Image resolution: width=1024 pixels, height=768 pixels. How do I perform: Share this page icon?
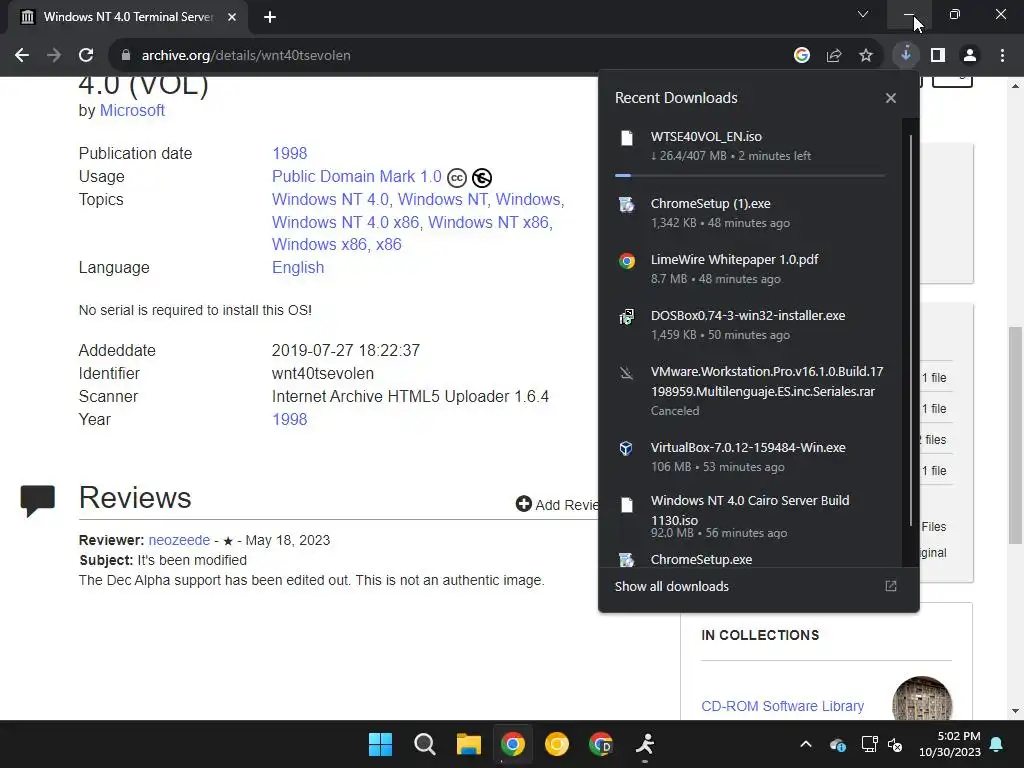click(x=833, y=56)
